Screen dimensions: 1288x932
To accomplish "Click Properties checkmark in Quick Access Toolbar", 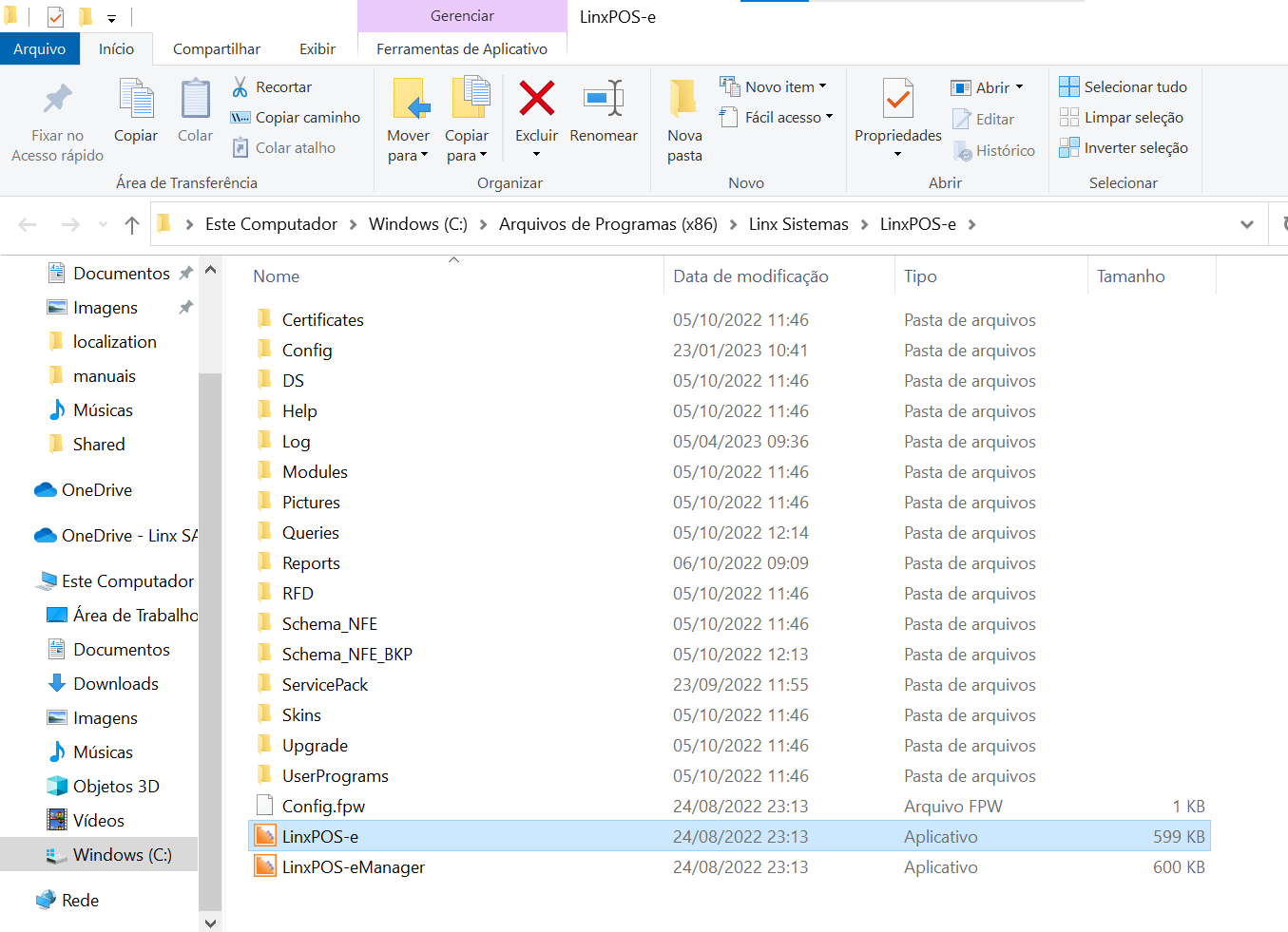I will (x=56, y=17).
